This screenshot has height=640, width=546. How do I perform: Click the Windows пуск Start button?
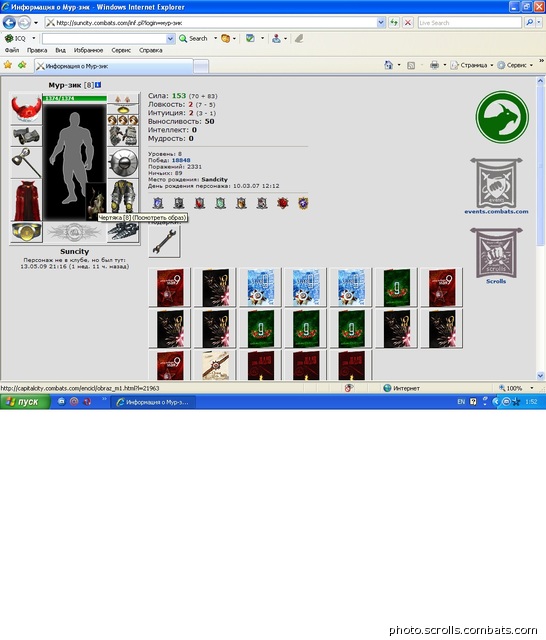point(25,402)
